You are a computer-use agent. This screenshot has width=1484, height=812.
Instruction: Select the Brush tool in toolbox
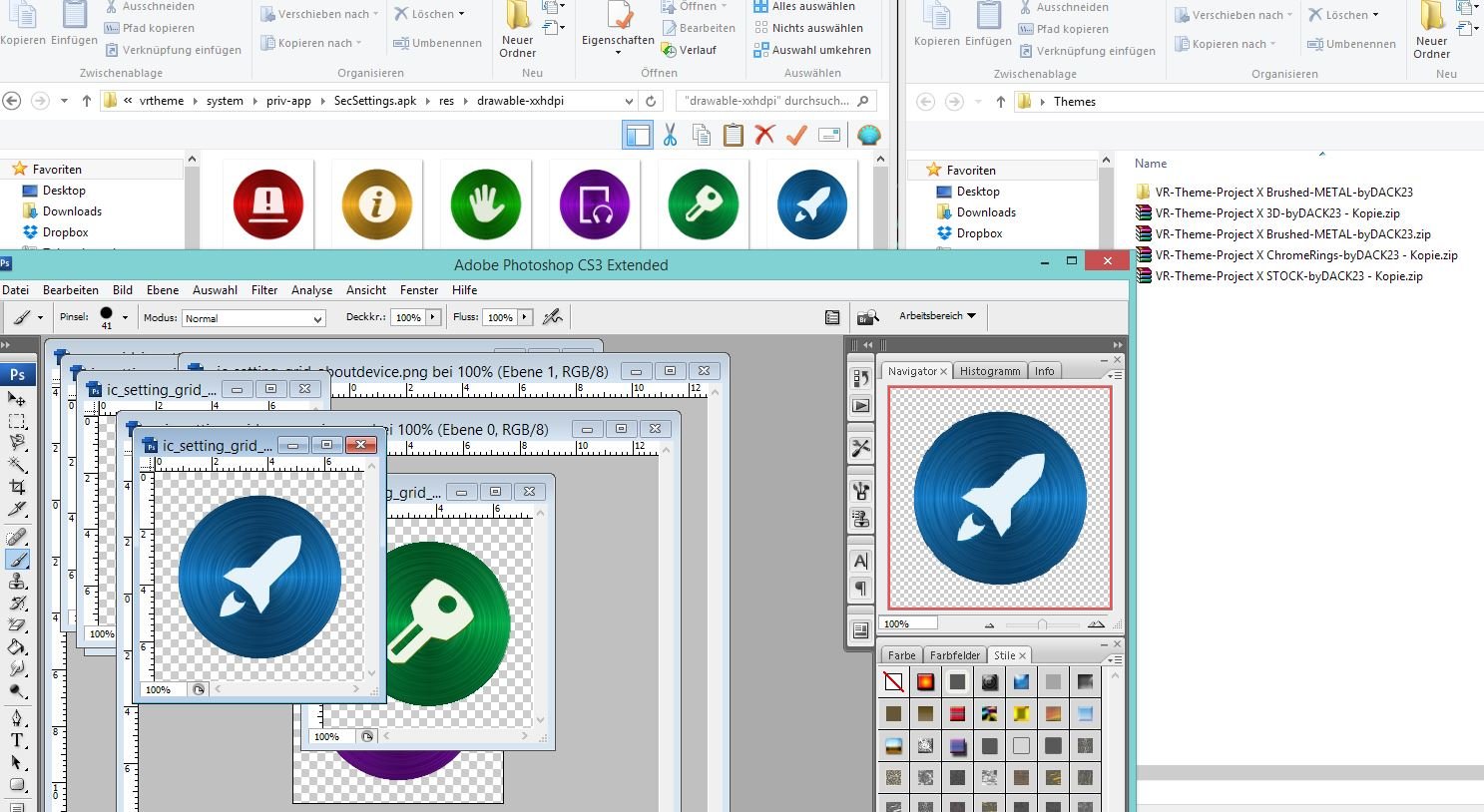coord(17,560)
